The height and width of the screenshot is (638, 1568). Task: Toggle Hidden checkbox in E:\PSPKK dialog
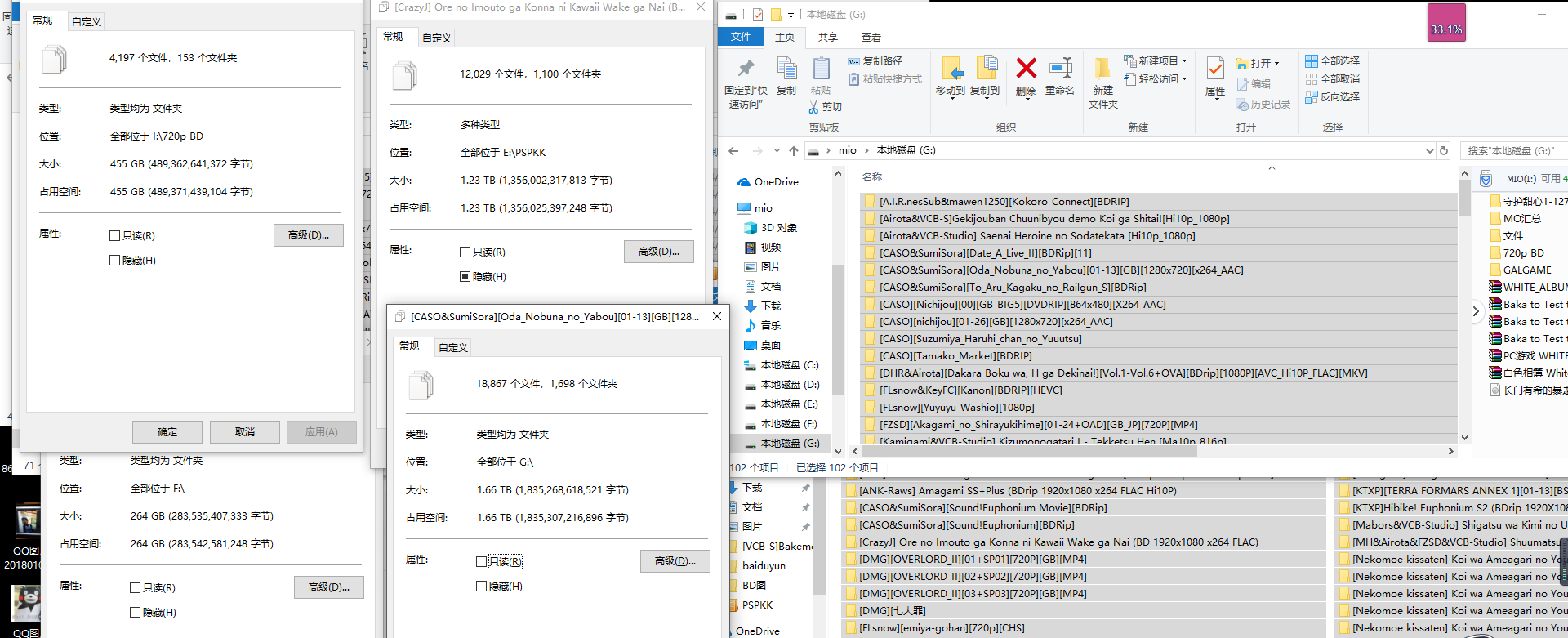click(x=465, y=277)
